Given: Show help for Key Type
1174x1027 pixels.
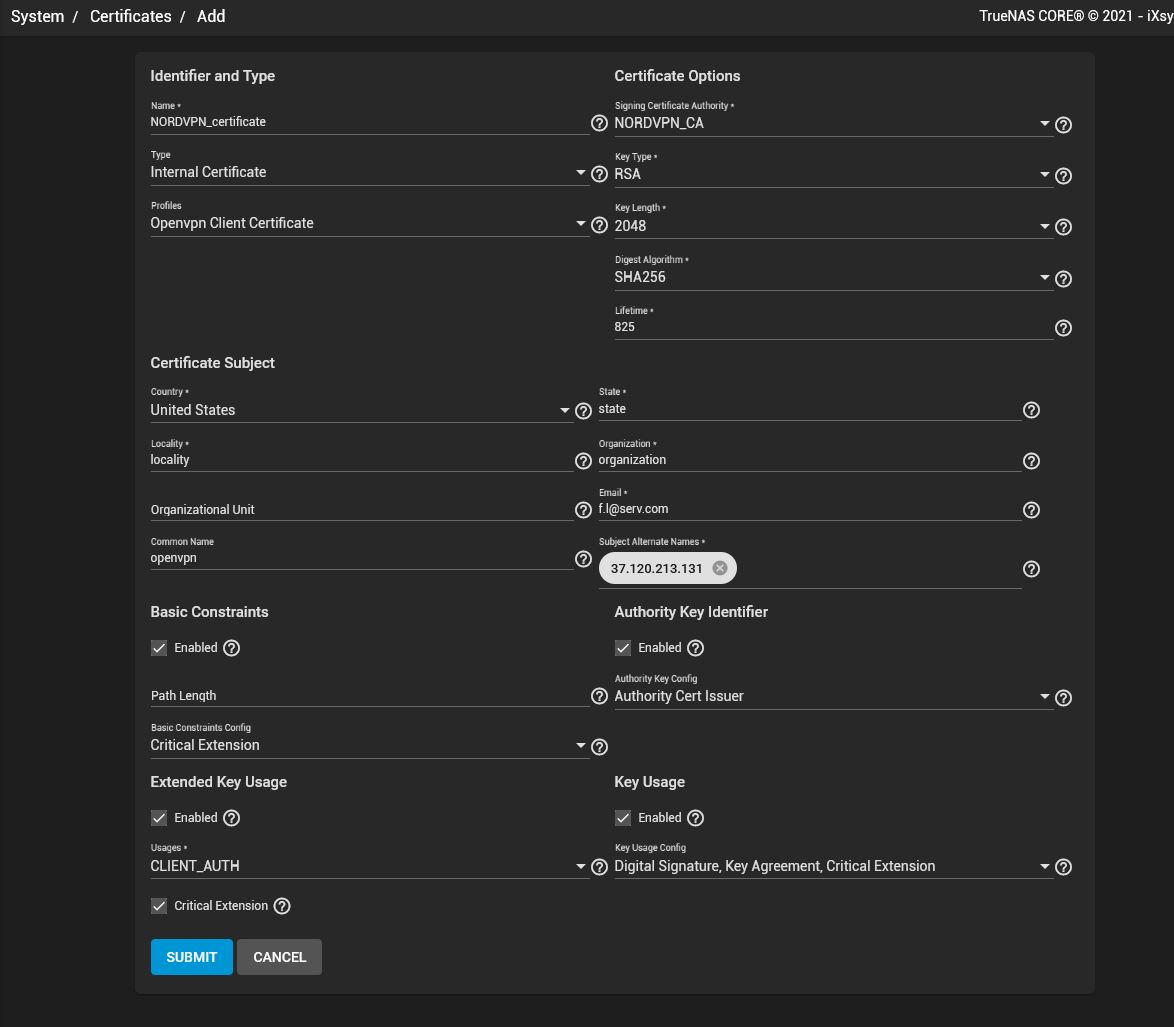Looking at the screenshot, I should [x=1063, y=176].
